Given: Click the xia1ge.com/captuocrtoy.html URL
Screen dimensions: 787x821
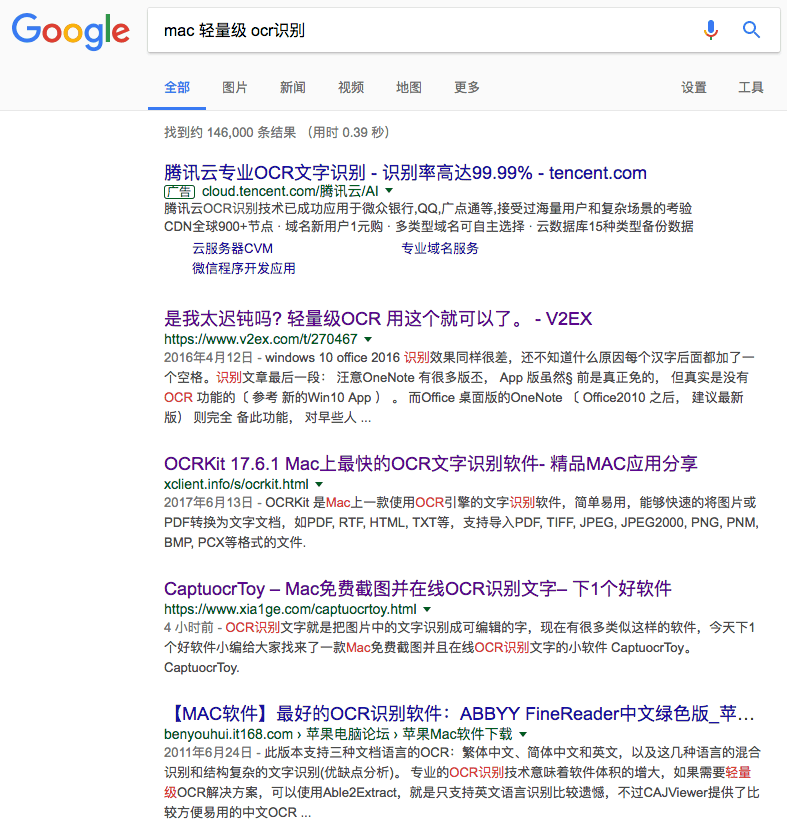Looking at the screenshot, I should [x=290, y=609].
